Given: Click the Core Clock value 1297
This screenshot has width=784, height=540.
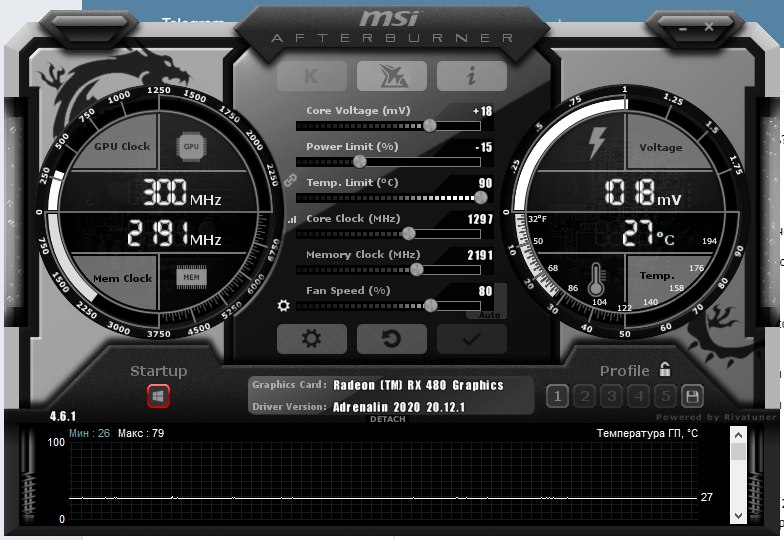Looking at the screenshot, I should click(x=480, y=219).
